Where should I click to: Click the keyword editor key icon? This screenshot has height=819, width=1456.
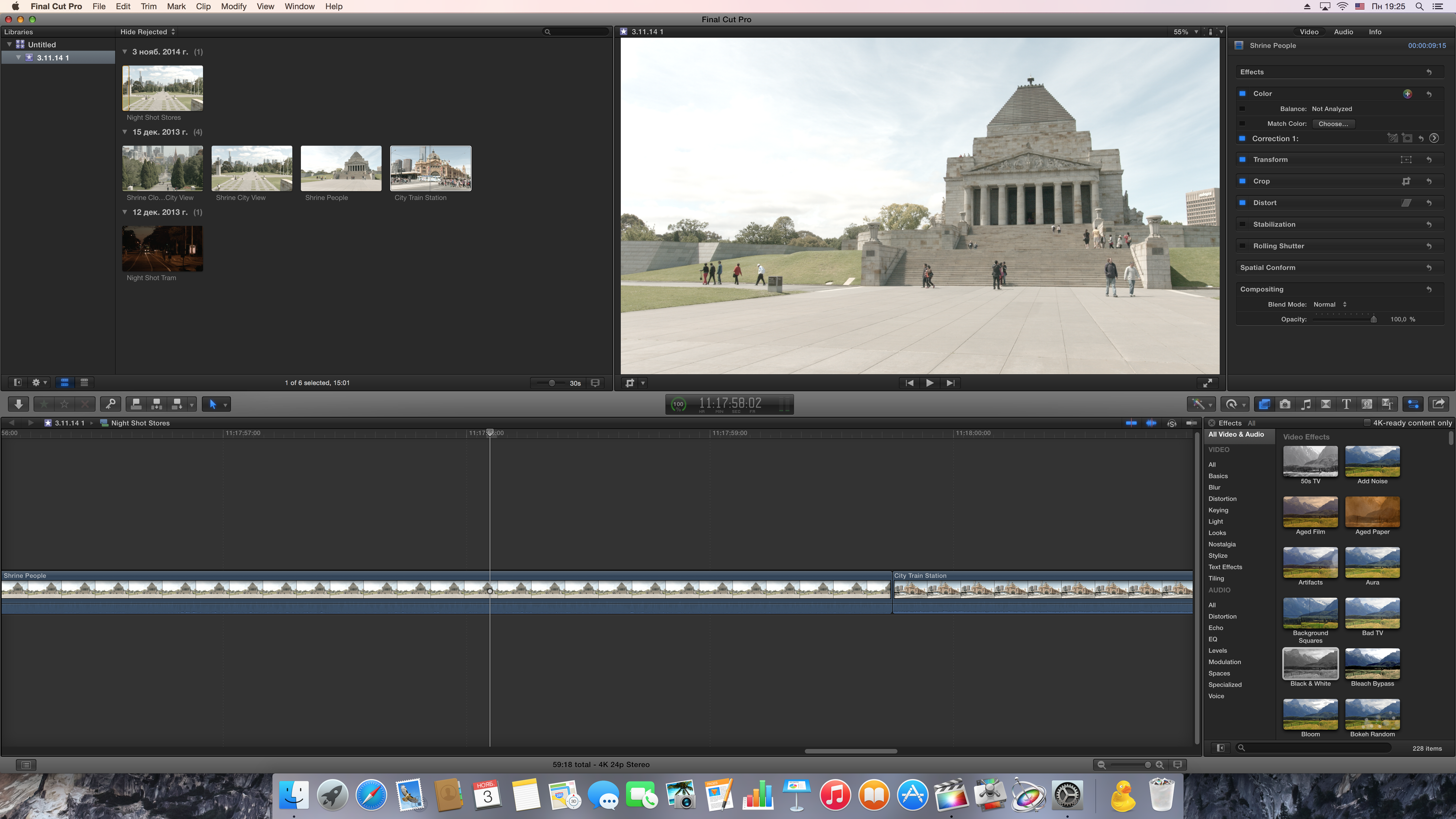(x=111, y=404)
